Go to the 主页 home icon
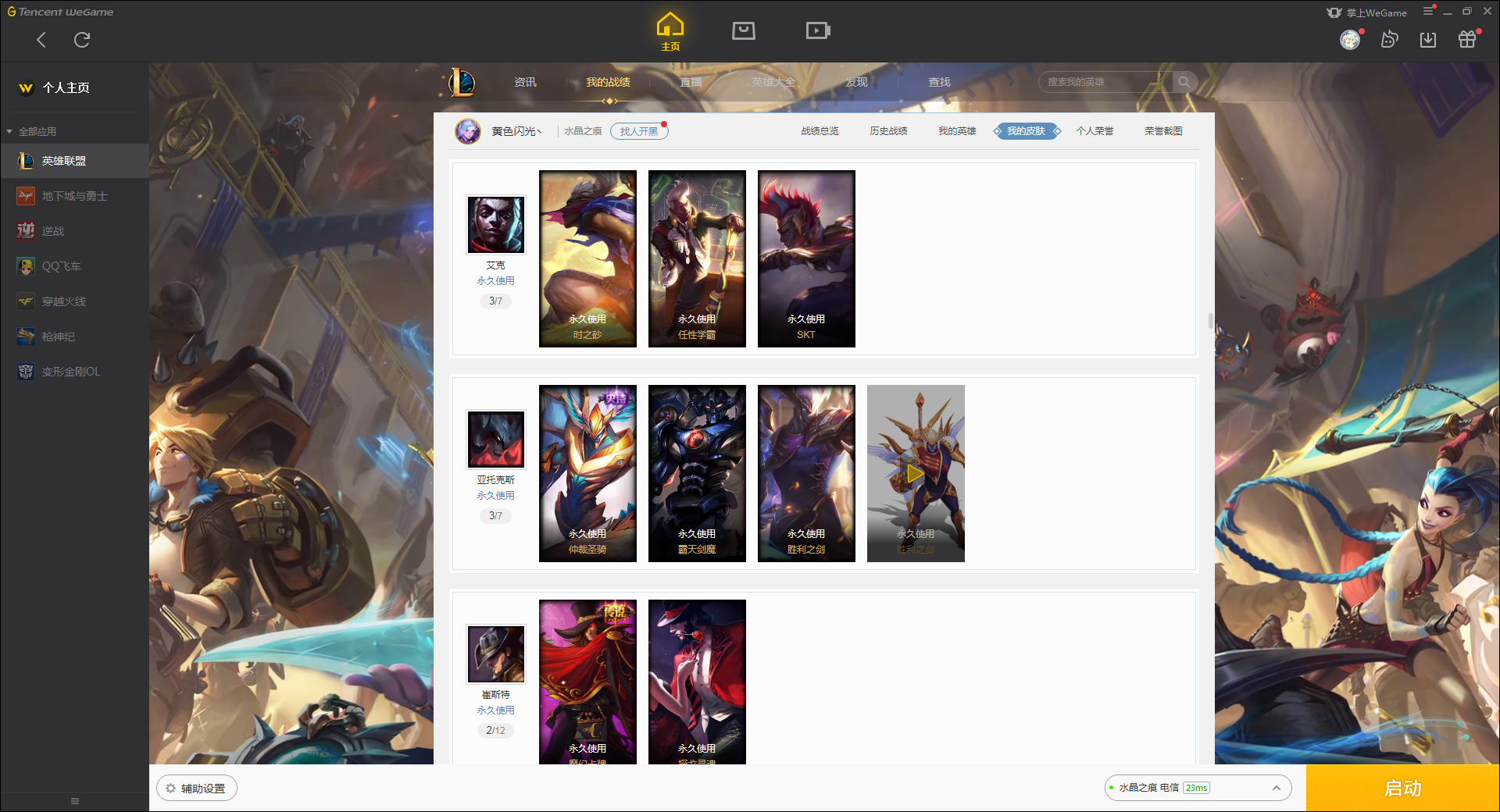1500x812 pixels. (670, 31)
